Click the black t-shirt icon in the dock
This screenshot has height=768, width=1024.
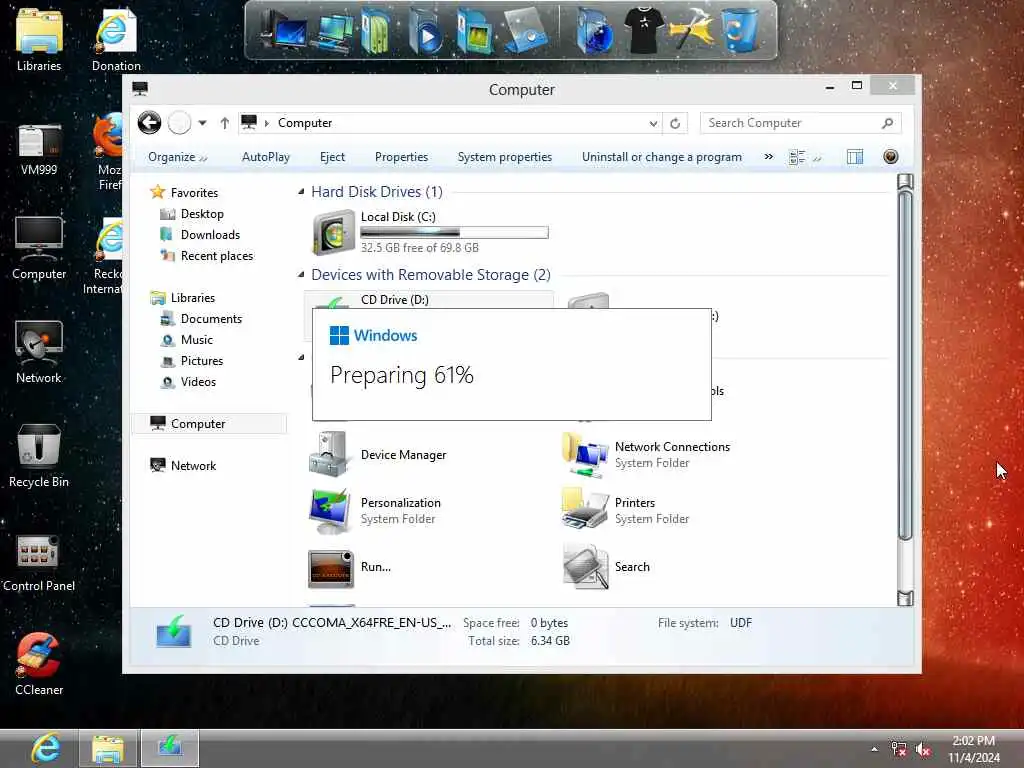point(644,30)
